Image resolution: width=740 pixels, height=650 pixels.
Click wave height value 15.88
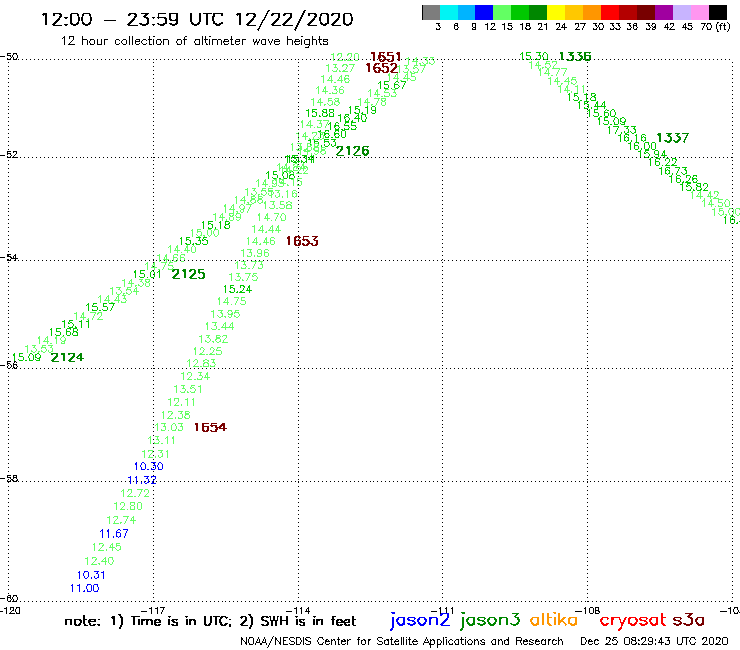point(320,113)
